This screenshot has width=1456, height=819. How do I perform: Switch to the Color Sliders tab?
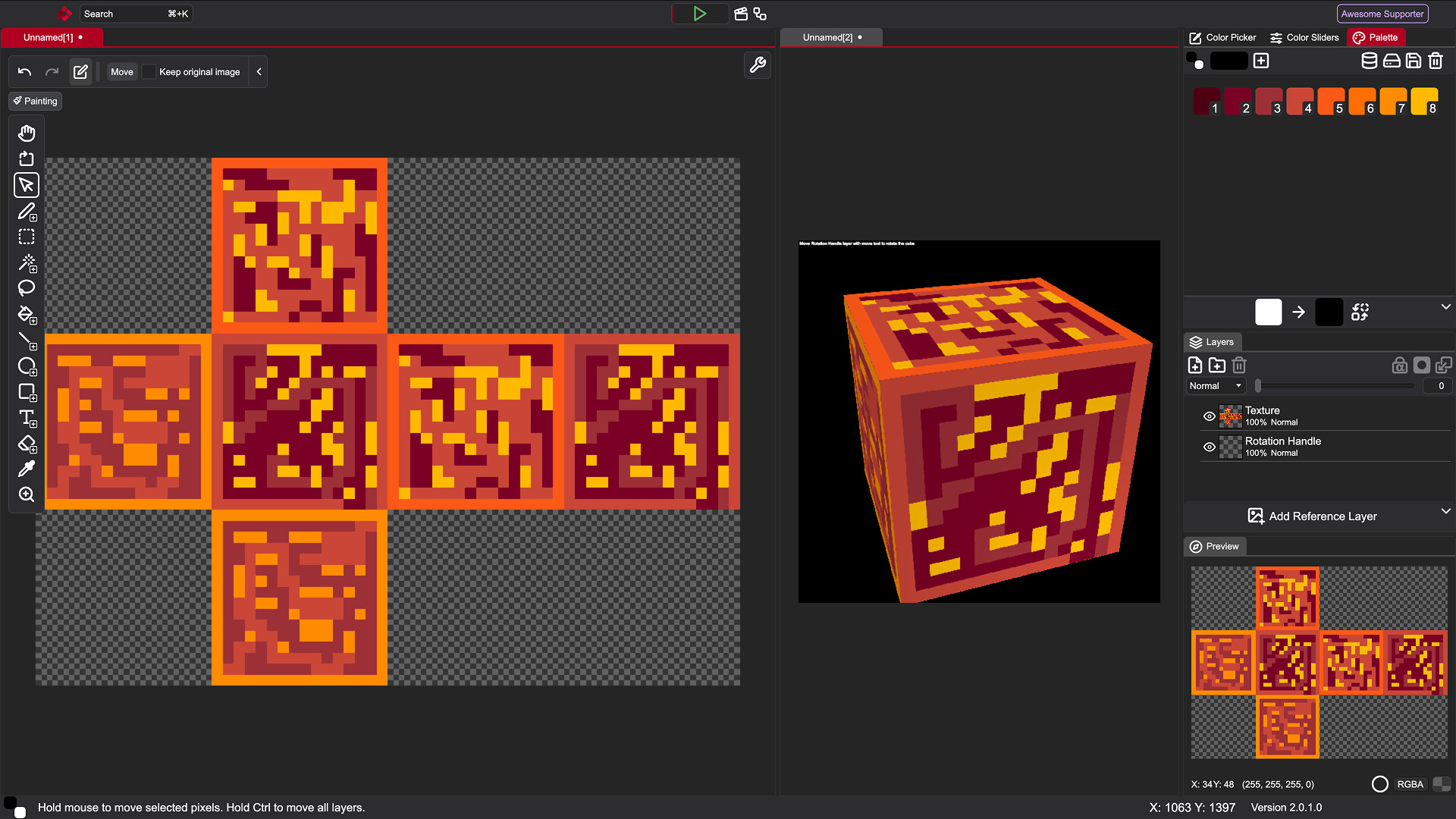coord(1304,37)
